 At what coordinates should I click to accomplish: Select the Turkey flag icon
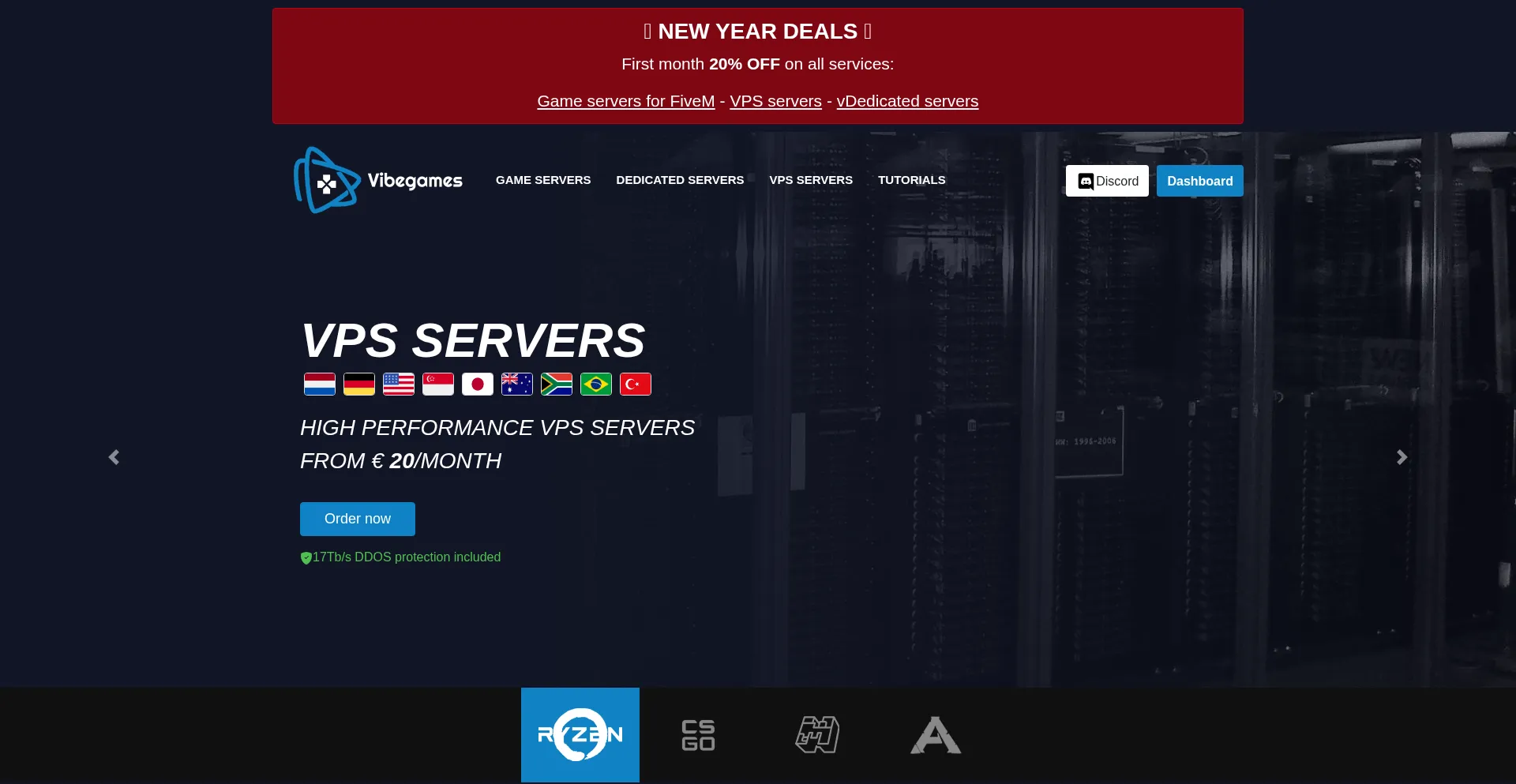tap(635, 384)
